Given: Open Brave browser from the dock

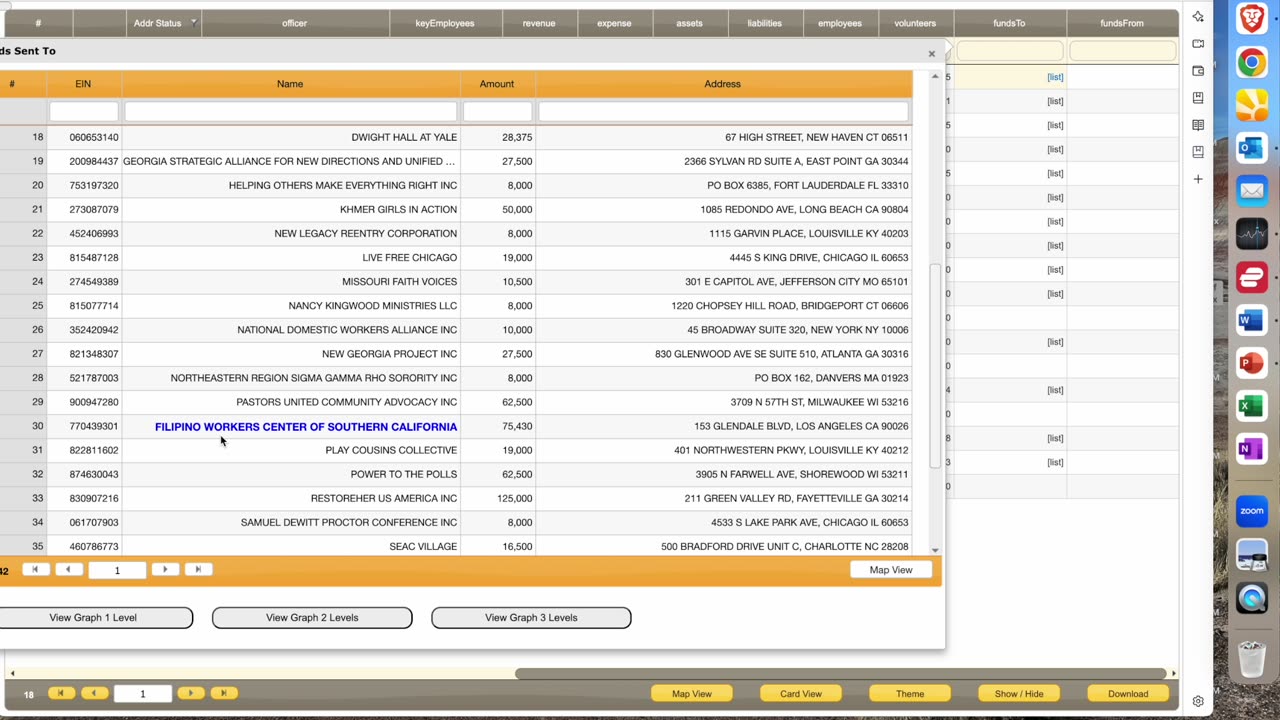Looking at the screenshot, I should [1252, 19].
